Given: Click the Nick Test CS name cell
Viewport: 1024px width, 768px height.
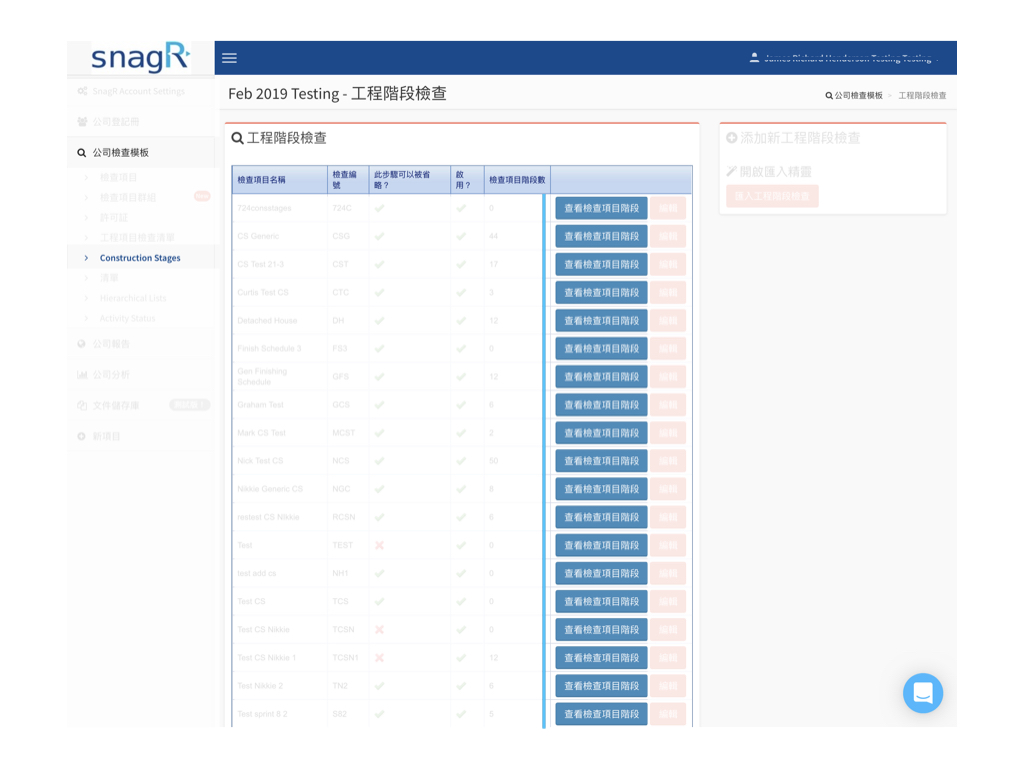Looking at the screenshot, I should 280,461.
